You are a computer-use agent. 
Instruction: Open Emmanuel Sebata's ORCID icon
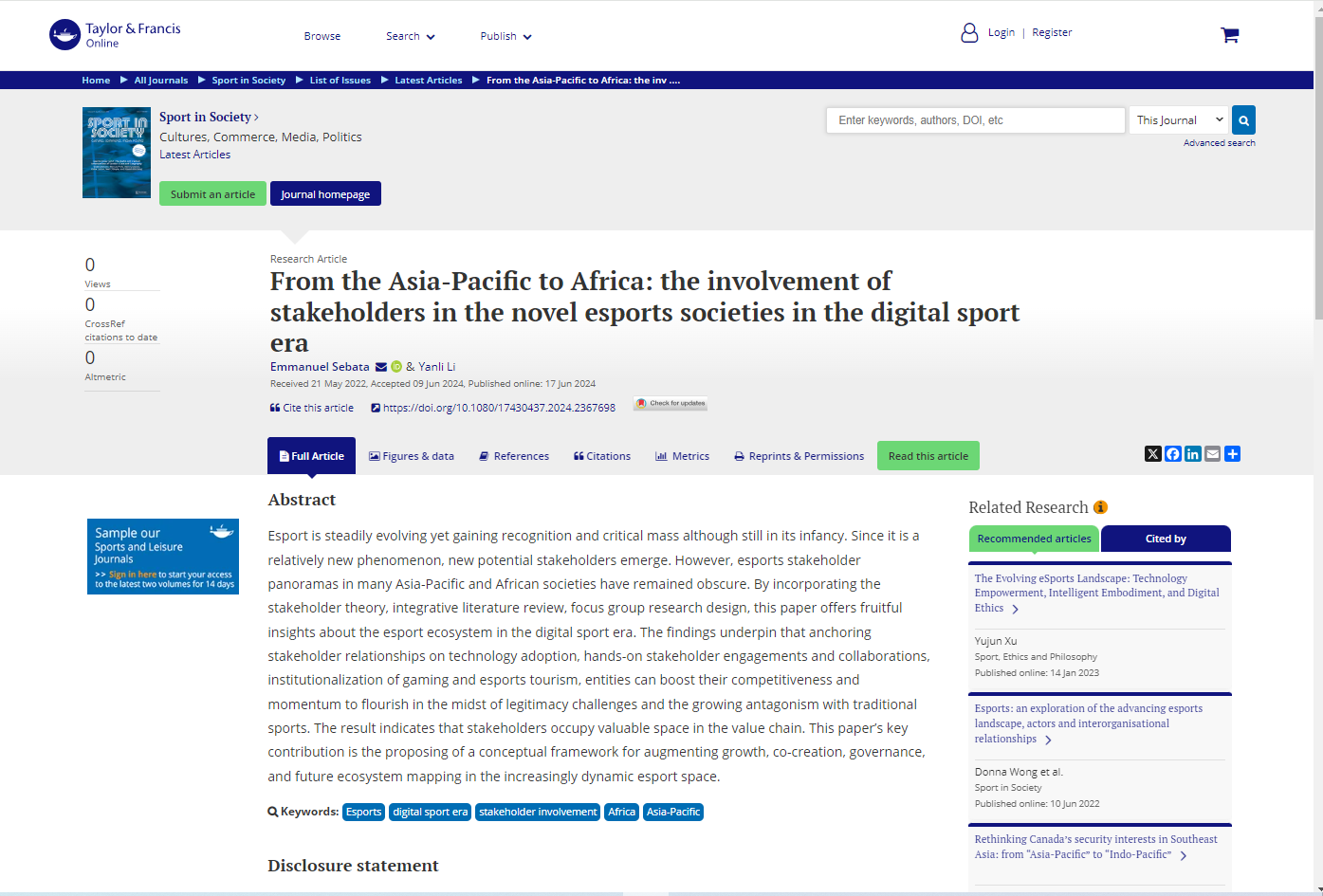pos(396,367)
